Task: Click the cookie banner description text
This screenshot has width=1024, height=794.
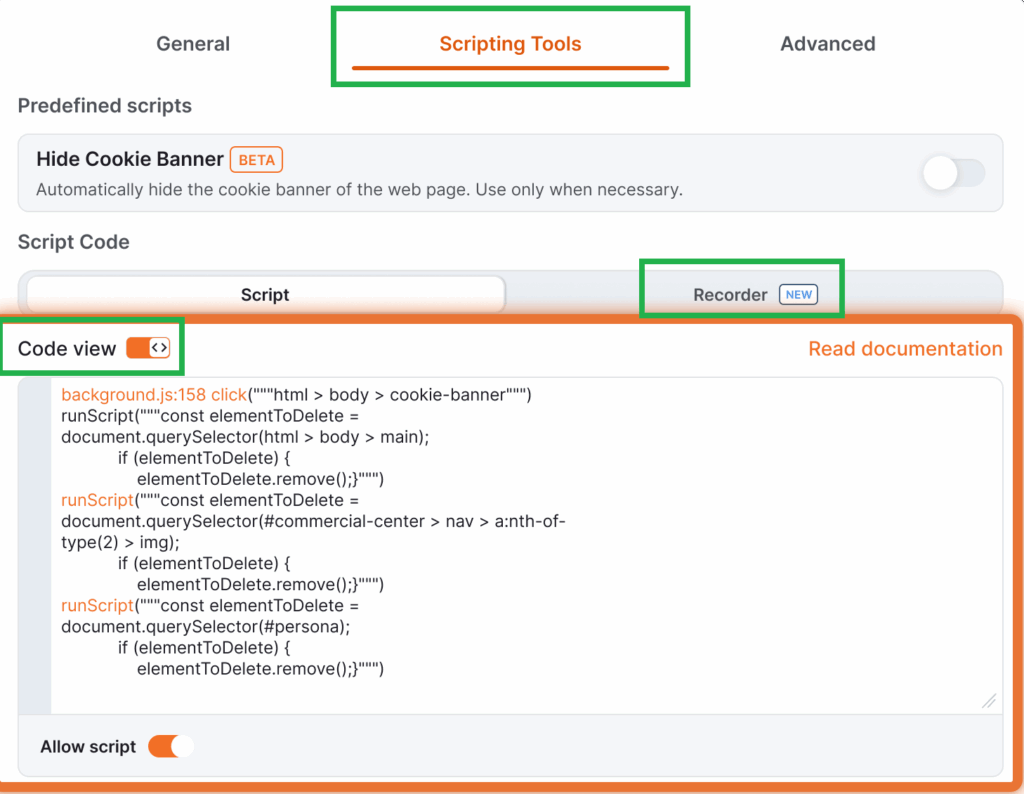Action: point(359,190)
